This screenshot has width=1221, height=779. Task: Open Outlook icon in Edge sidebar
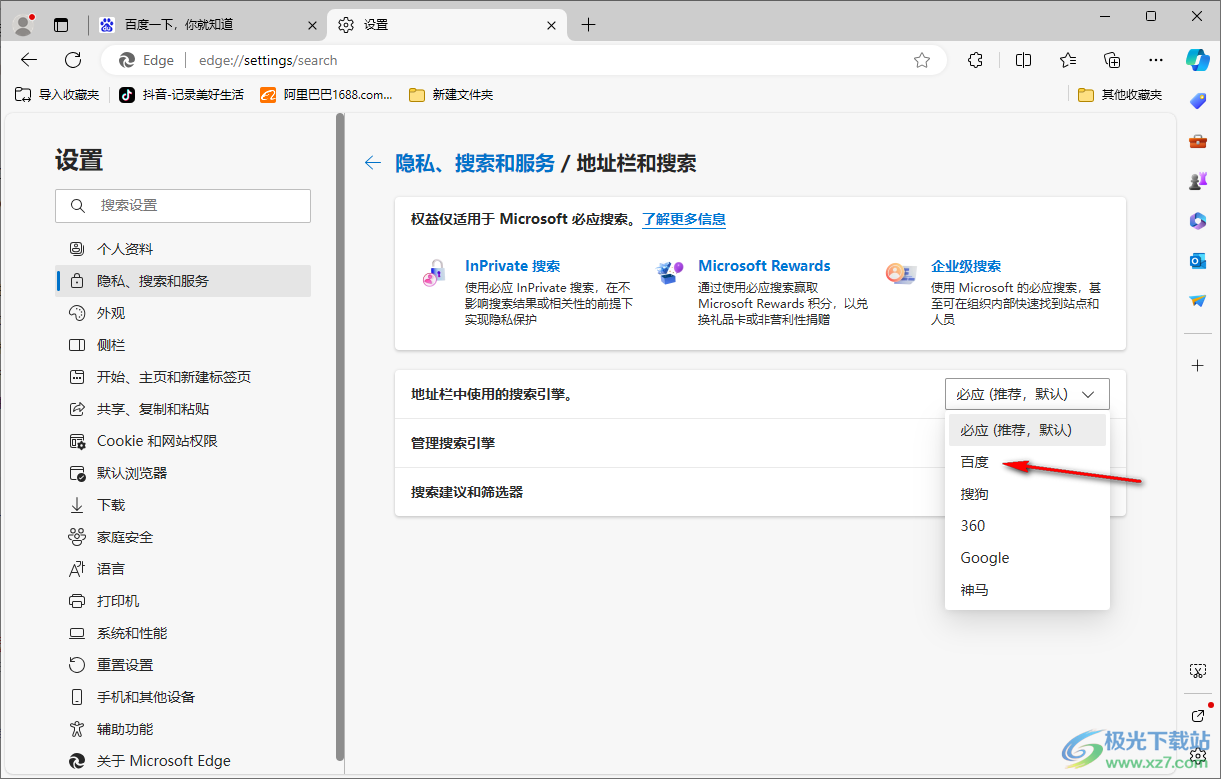tap(1198, 261)
